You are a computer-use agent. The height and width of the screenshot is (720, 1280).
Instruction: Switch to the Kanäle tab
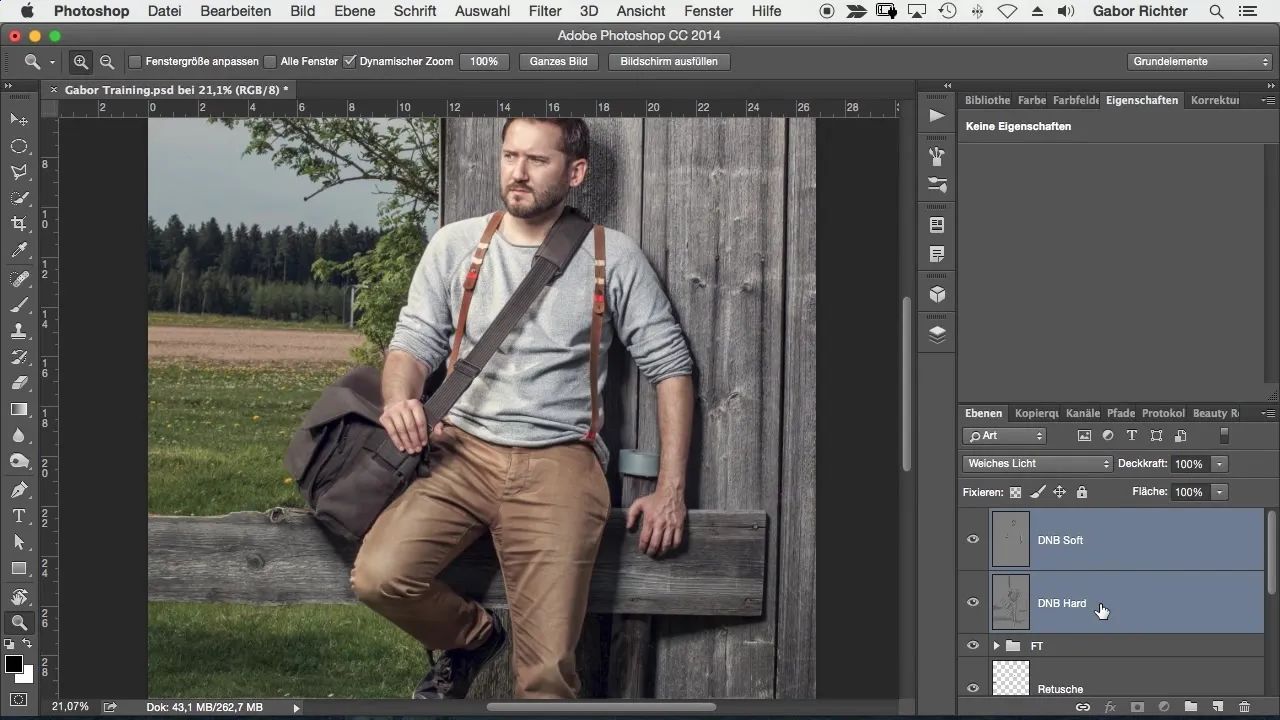(x=1083, y=413)
